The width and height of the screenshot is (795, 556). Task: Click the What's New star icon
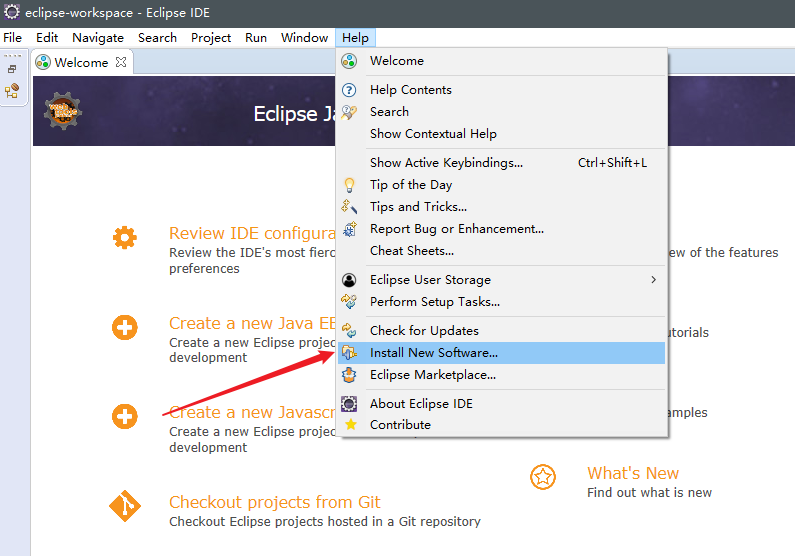(x=543, y=477)
